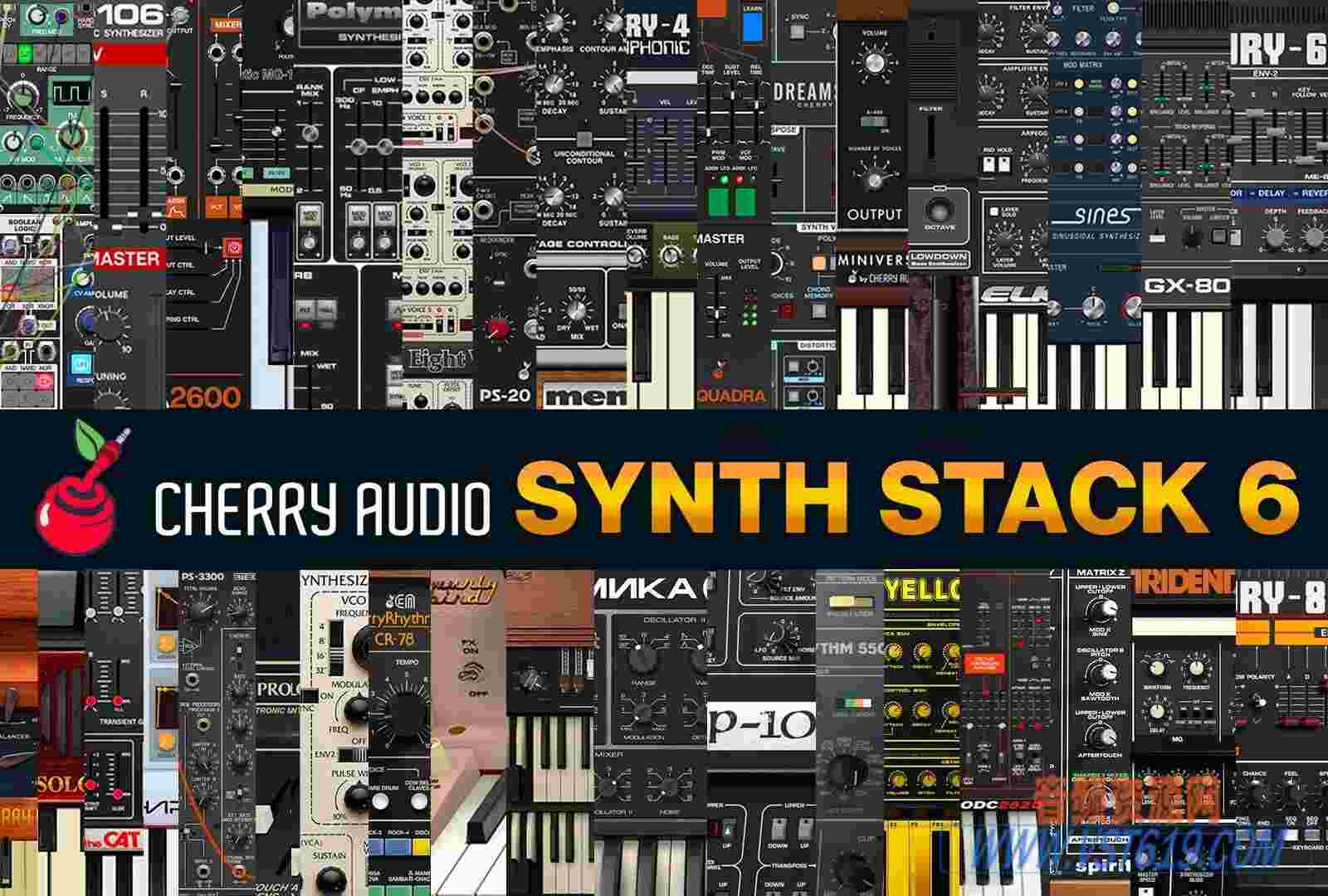Click the CEM logo on the CherryRhythm CR-78
Screen dimensions: 1328x896
coord(401,601)
